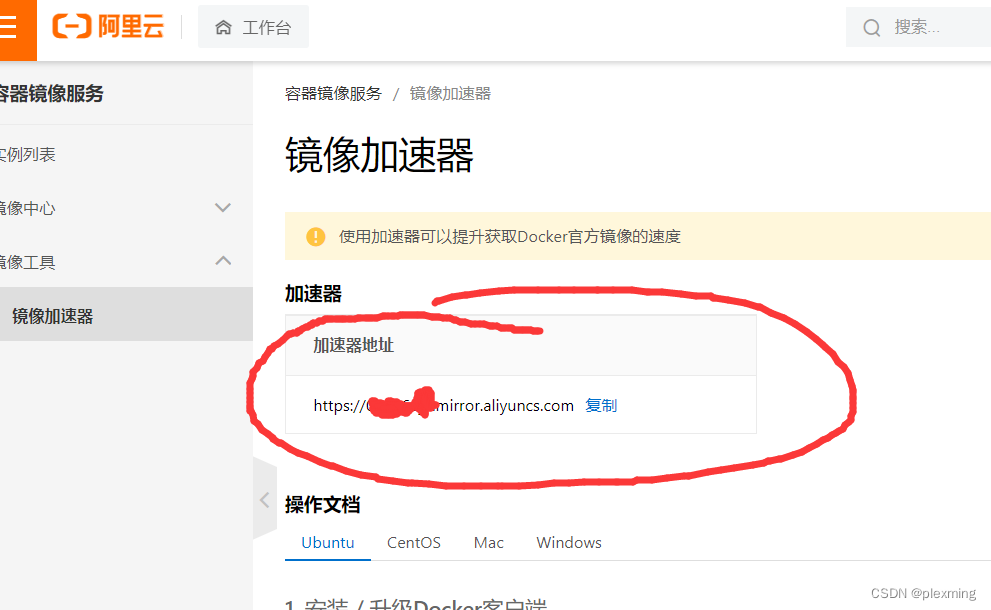Select 镜像加速器 sidebar item

(126, 315)
